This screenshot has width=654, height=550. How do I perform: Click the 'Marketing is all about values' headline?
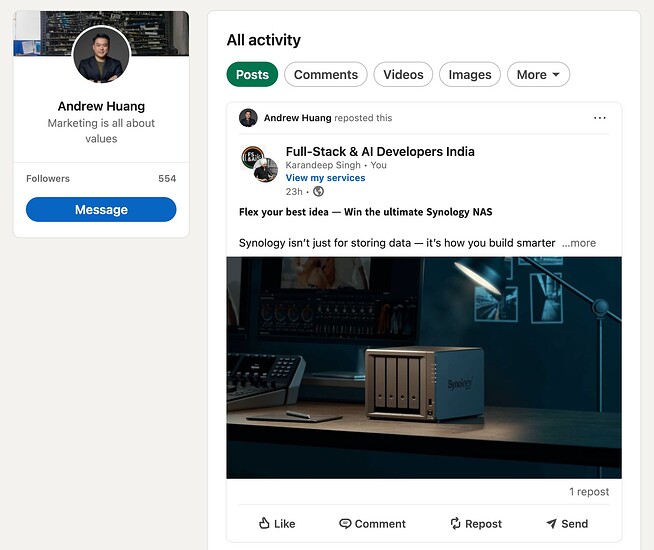(x=101, y=131)
